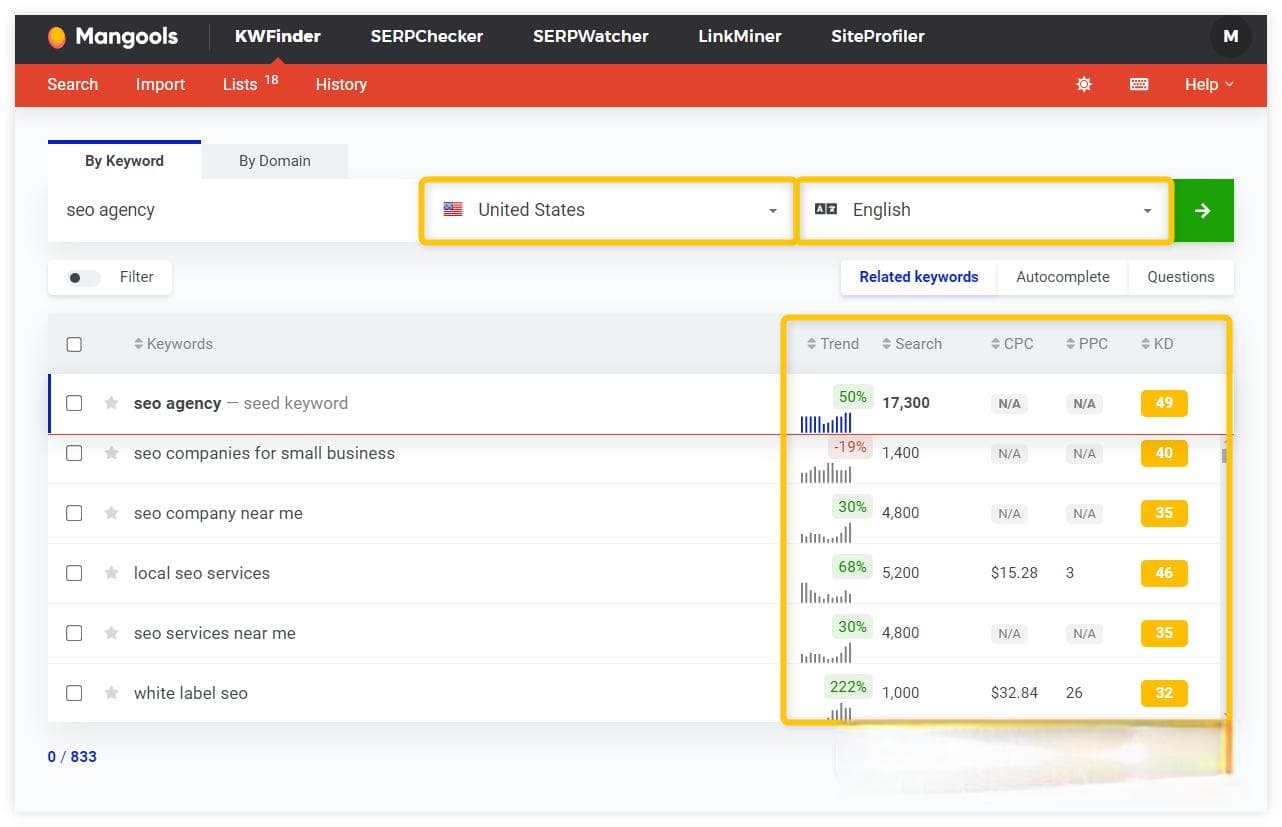The height and width of the screenshot is (827, 1282).
Task: Star the seo services near me keyword
Action: (x=112, y=633)
